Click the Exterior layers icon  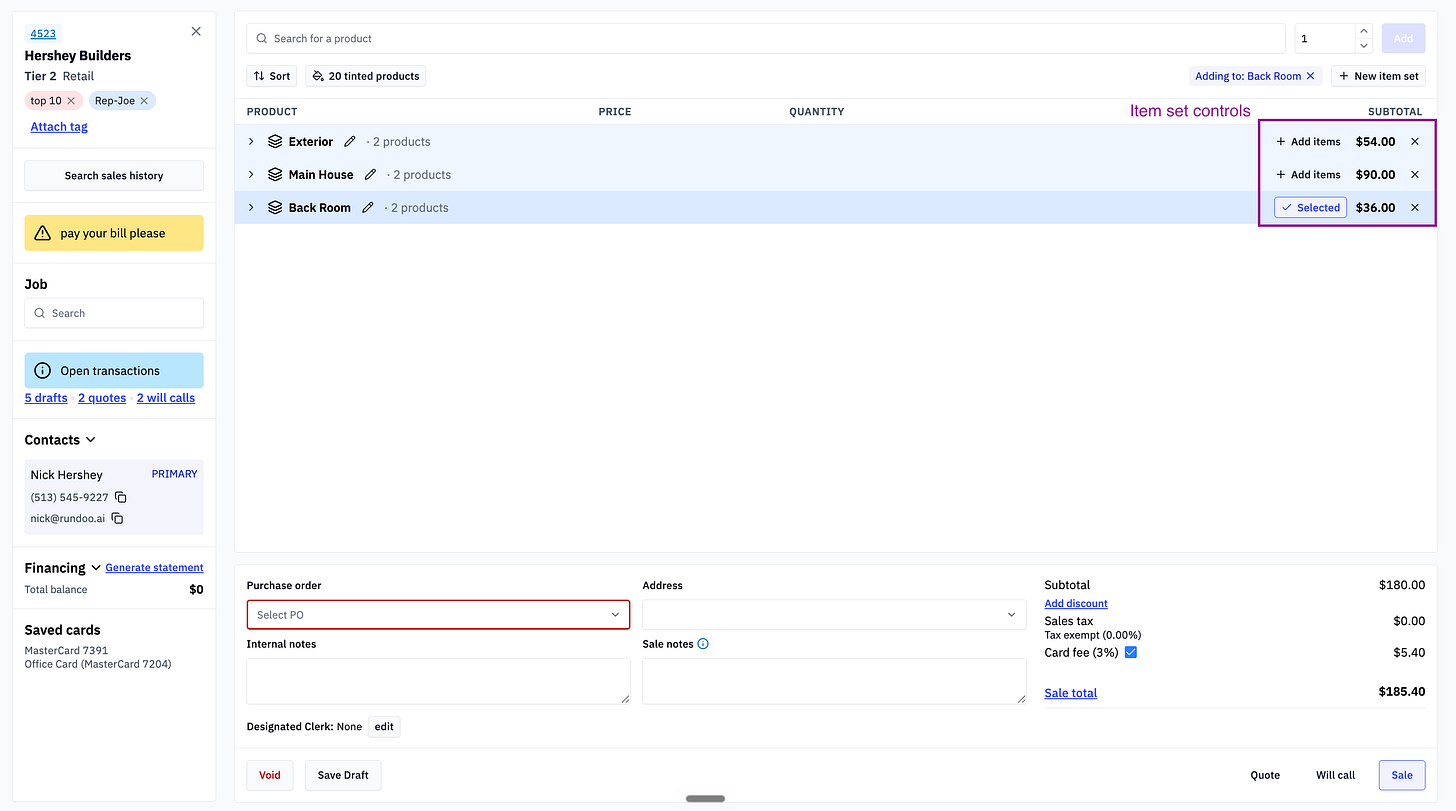pyautogui.click(x=275, y=142)
